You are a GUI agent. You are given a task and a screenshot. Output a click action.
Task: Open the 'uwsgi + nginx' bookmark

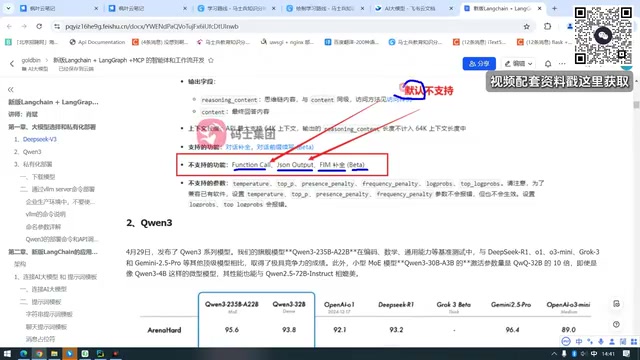pos(287,42)
